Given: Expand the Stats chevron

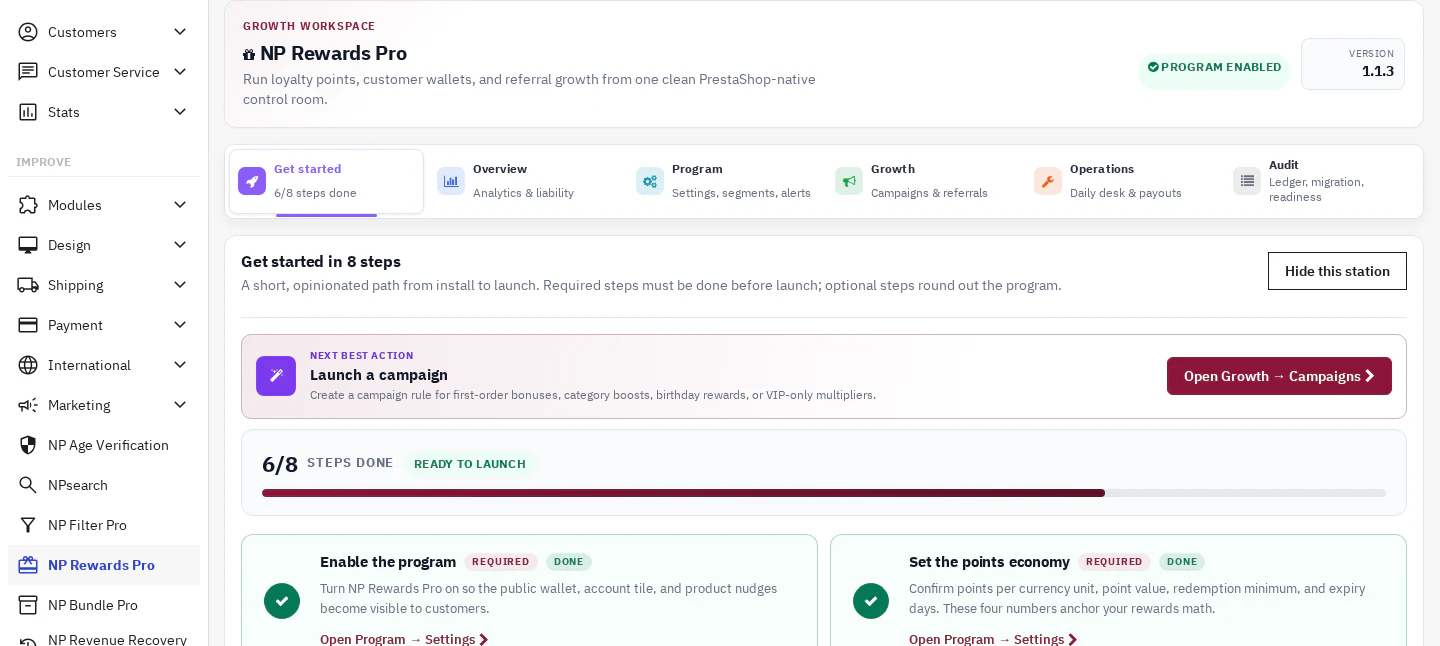Looking at the screenshot, I should click(180, 112).
